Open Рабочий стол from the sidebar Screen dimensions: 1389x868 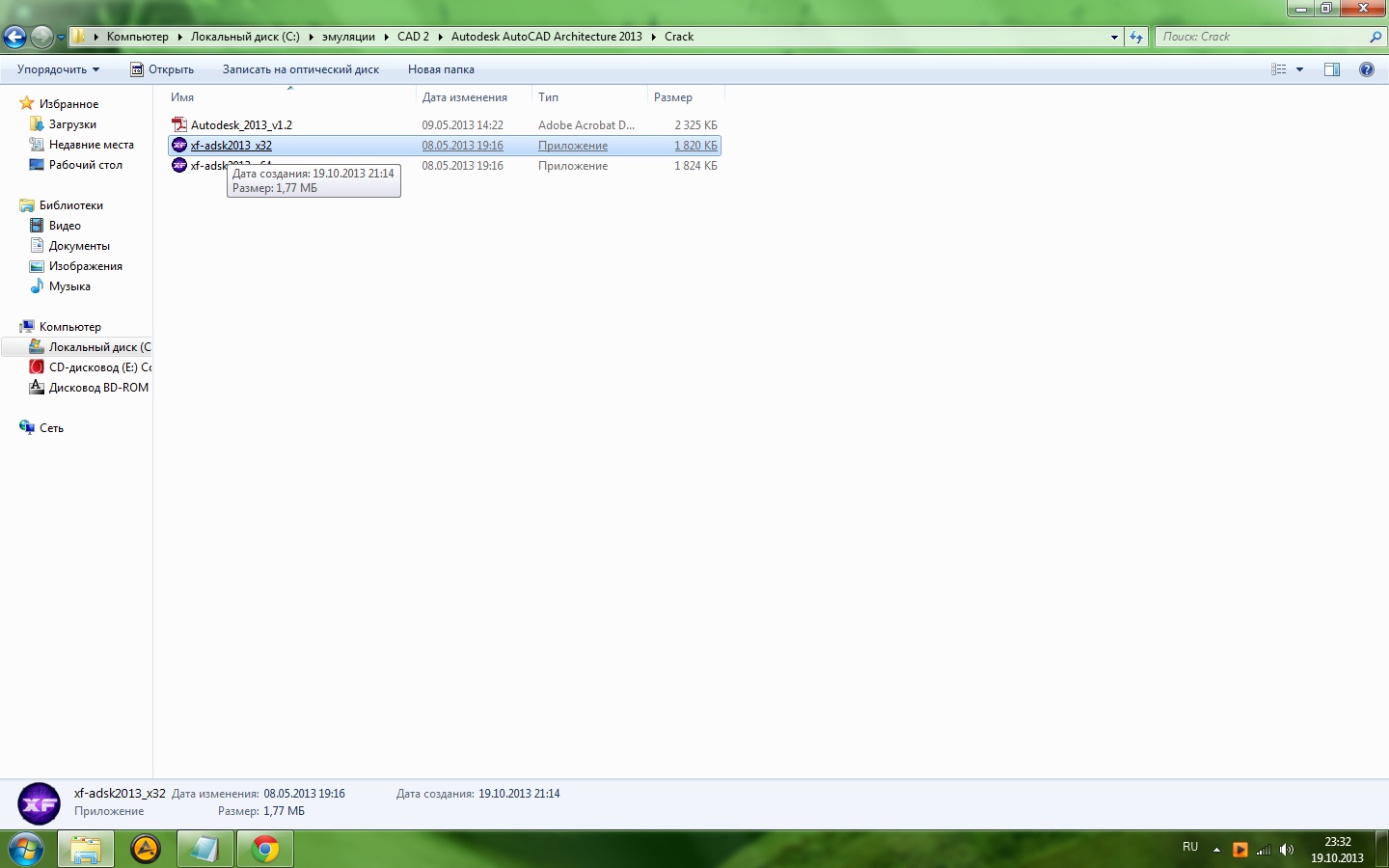click(x=86, y=165)
